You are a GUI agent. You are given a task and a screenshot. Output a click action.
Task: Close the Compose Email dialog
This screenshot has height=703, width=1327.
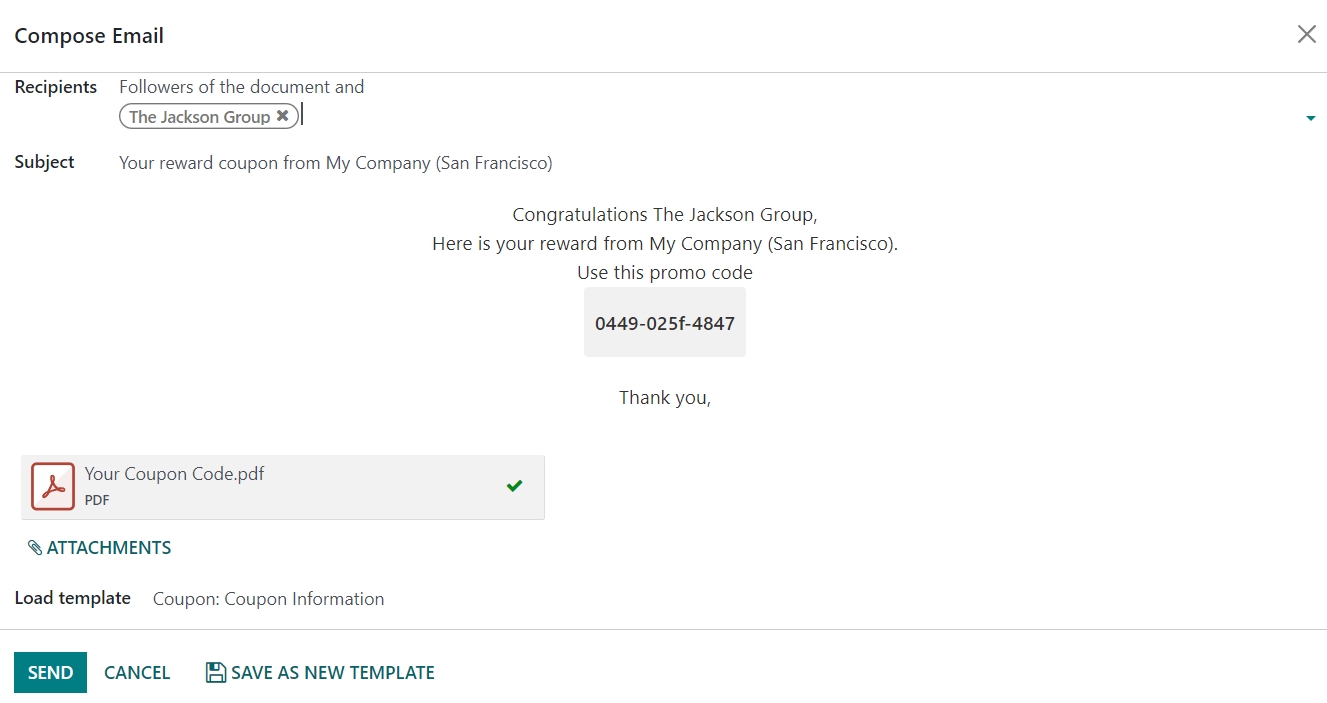tap(1306, 35)
